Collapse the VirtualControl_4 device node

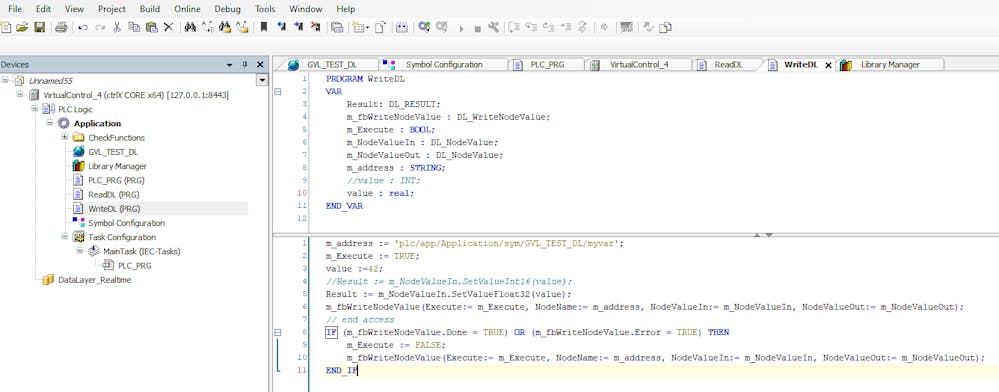(x=20, y=94)
